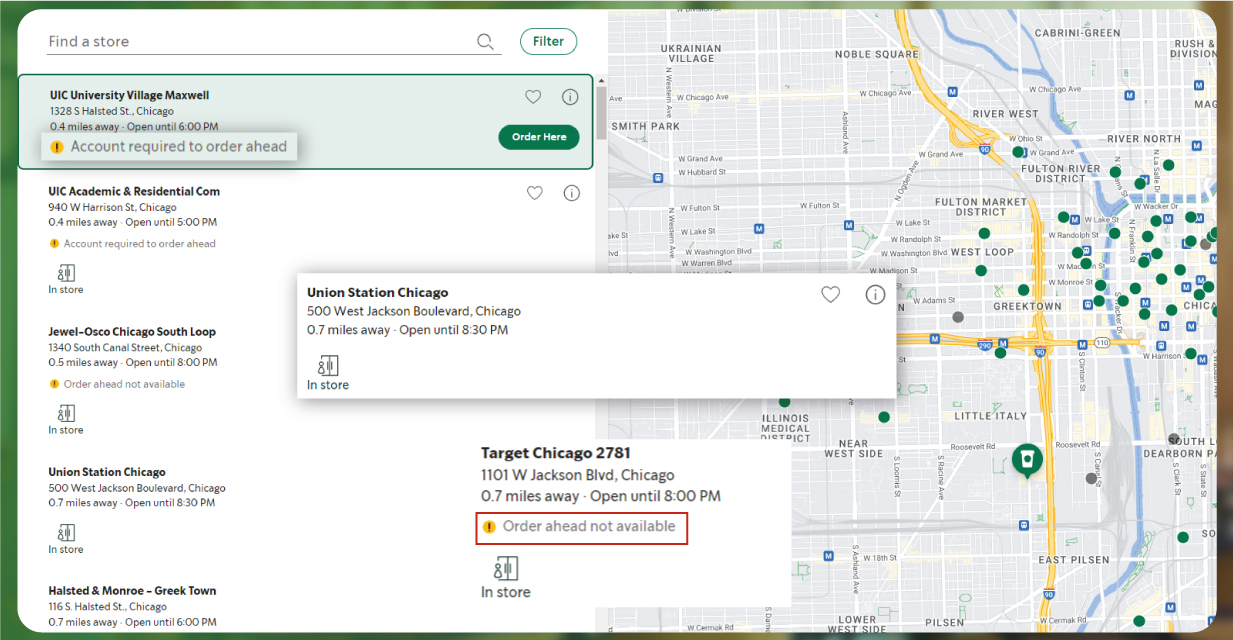1233x640 pixels.
Task: Click address 1101 W Jackson Blvd, Chicago
Action: tap(578, 475)
